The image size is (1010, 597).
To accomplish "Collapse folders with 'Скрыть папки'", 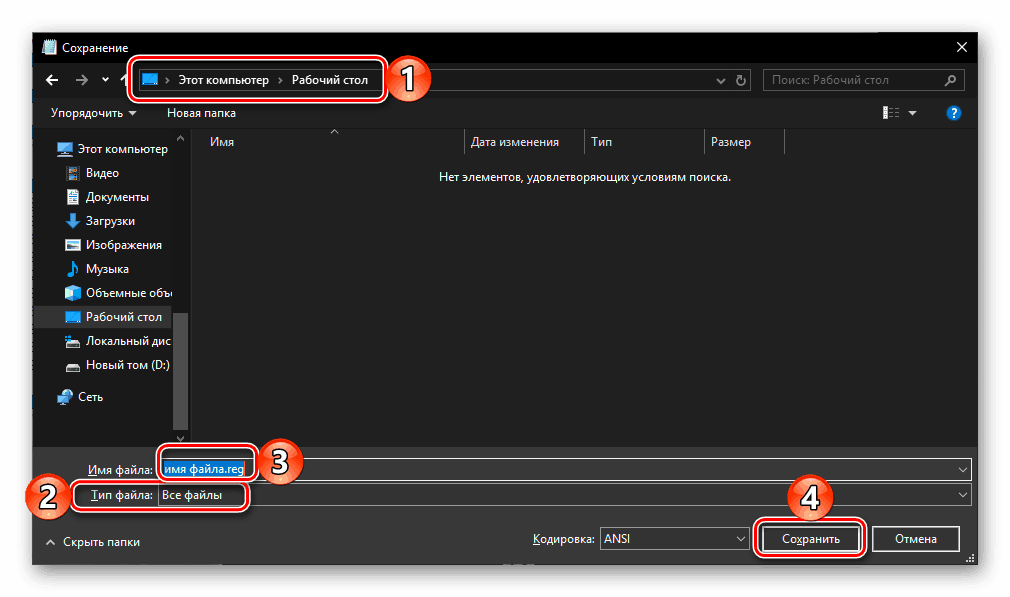I will [x=93, y=542].
